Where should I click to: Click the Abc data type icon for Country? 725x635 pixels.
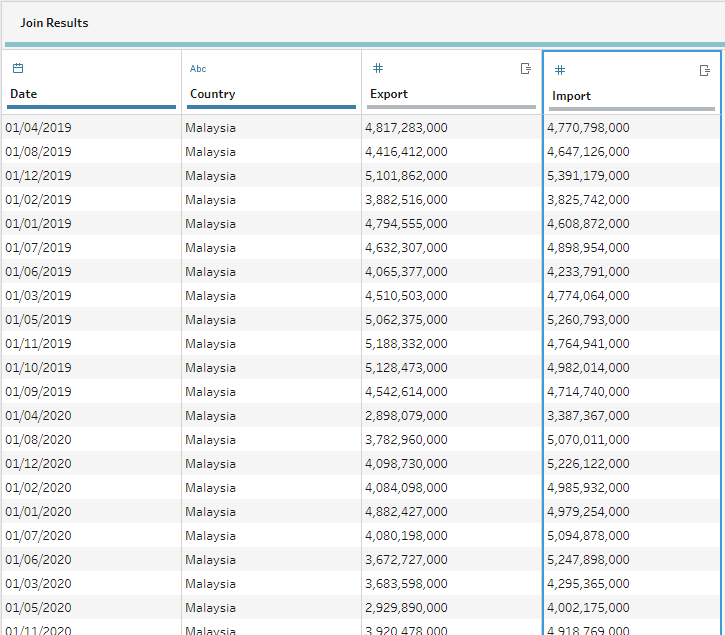coord(198,68)
